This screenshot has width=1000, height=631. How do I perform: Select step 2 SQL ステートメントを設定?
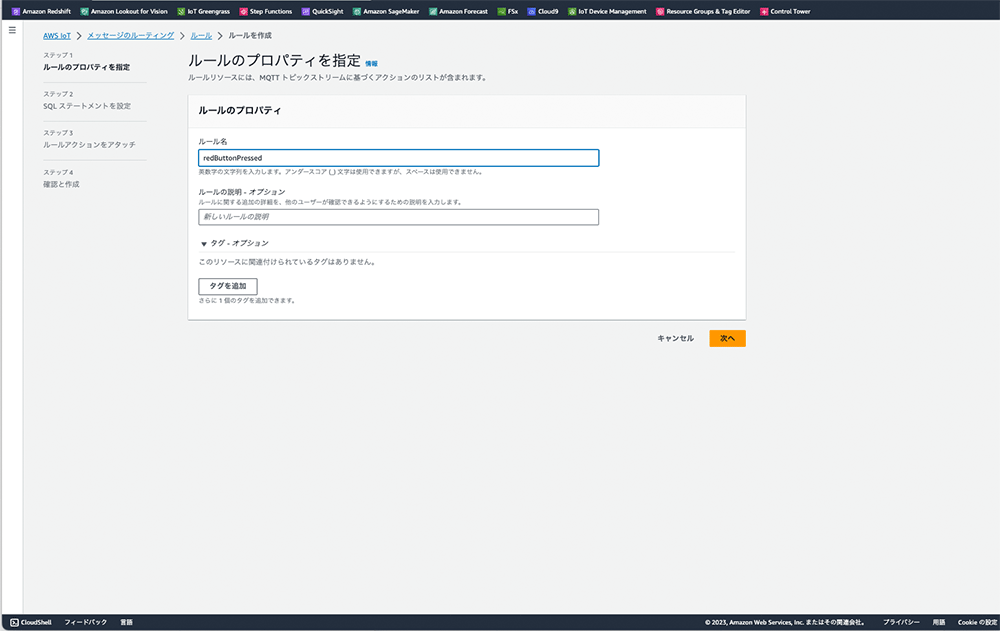[x=87, y=106]
